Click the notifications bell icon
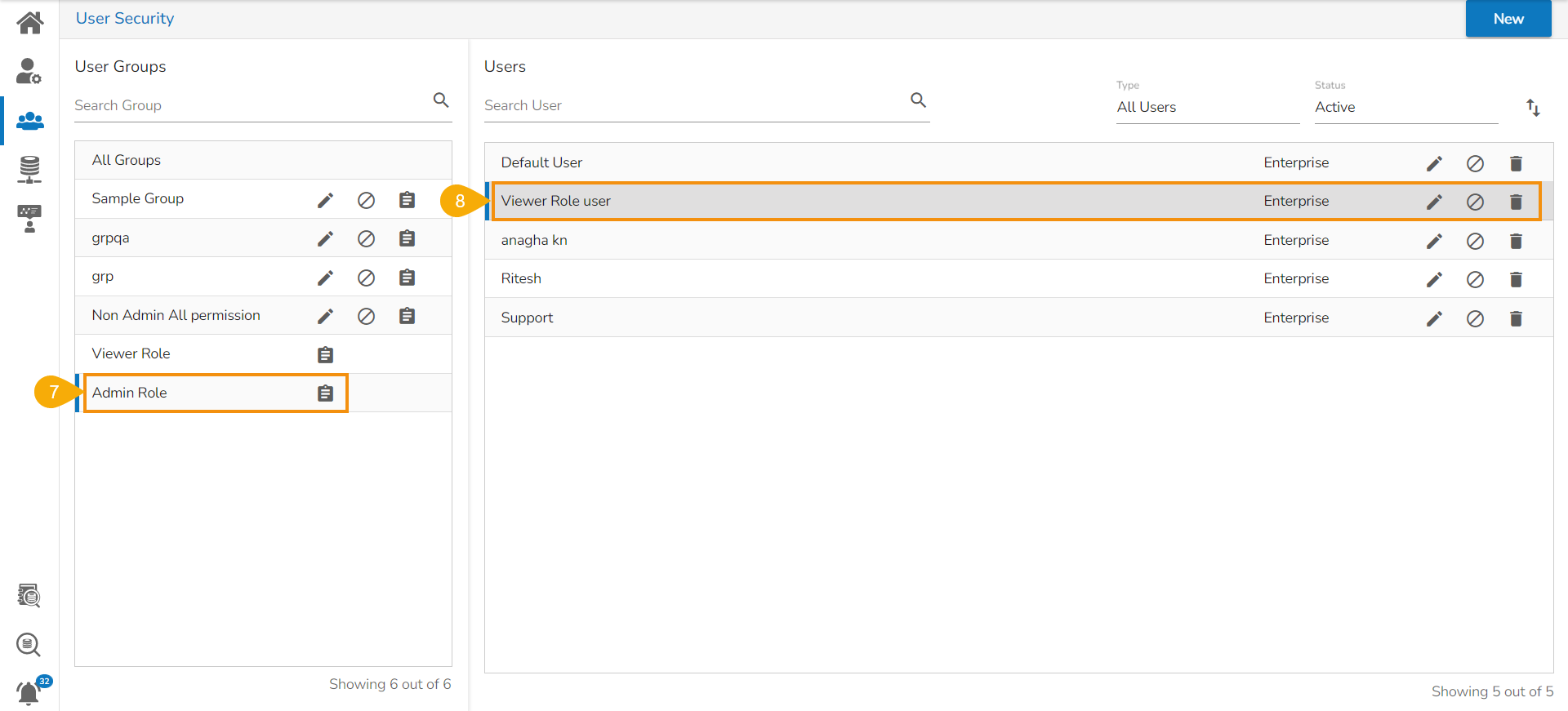Image resolution: width=1568 pixels, height=711 pixels. point(29,692)
